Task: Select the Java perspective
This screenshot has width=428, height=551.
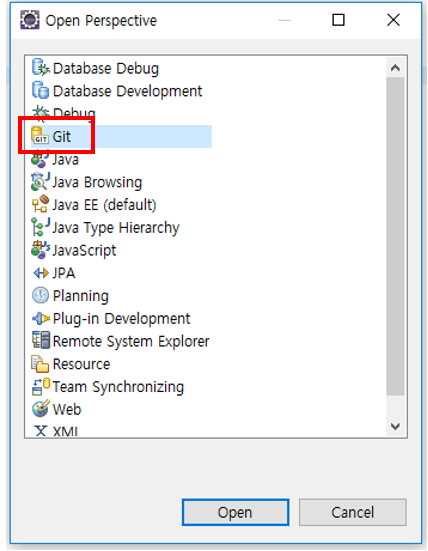Action: coord(65,159)
